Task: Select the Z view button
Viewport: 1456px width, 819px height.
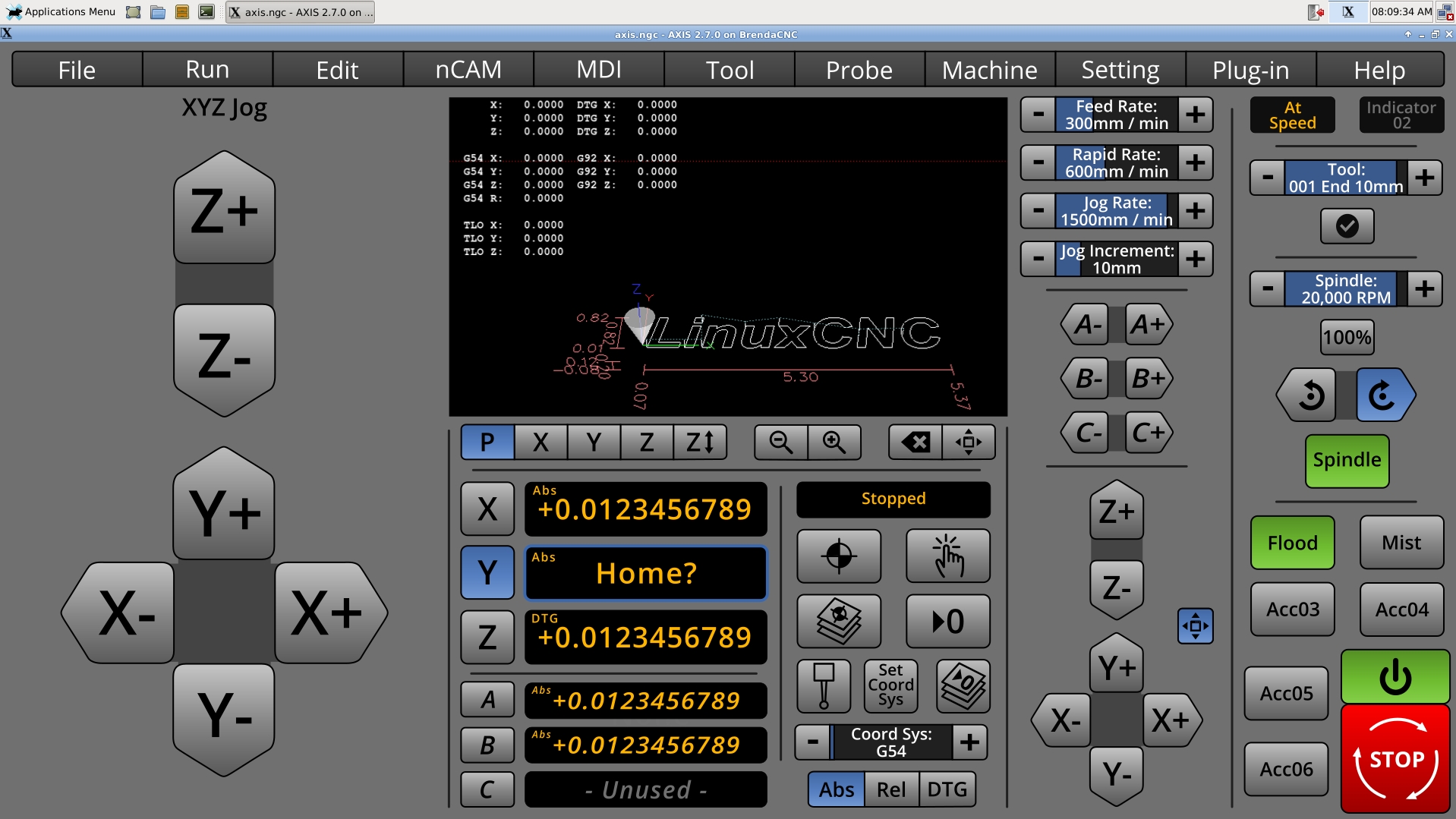Action: click(647, 442)
